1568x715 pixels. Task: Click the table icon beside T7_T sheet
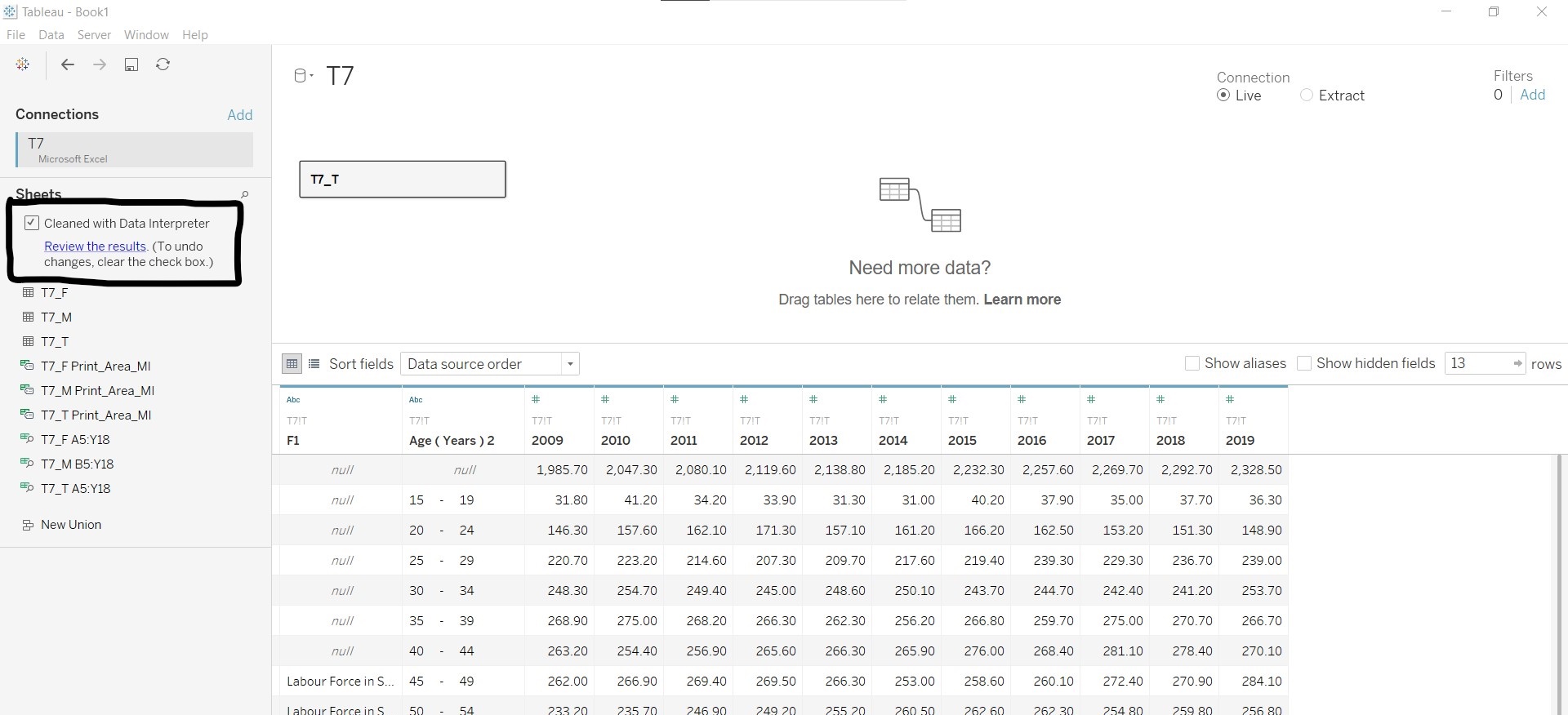pos(28,341)
